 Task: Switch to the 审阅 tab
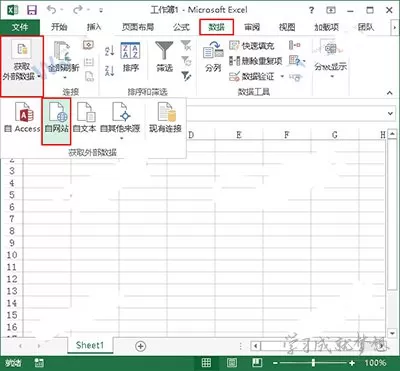tap(252, 27)
